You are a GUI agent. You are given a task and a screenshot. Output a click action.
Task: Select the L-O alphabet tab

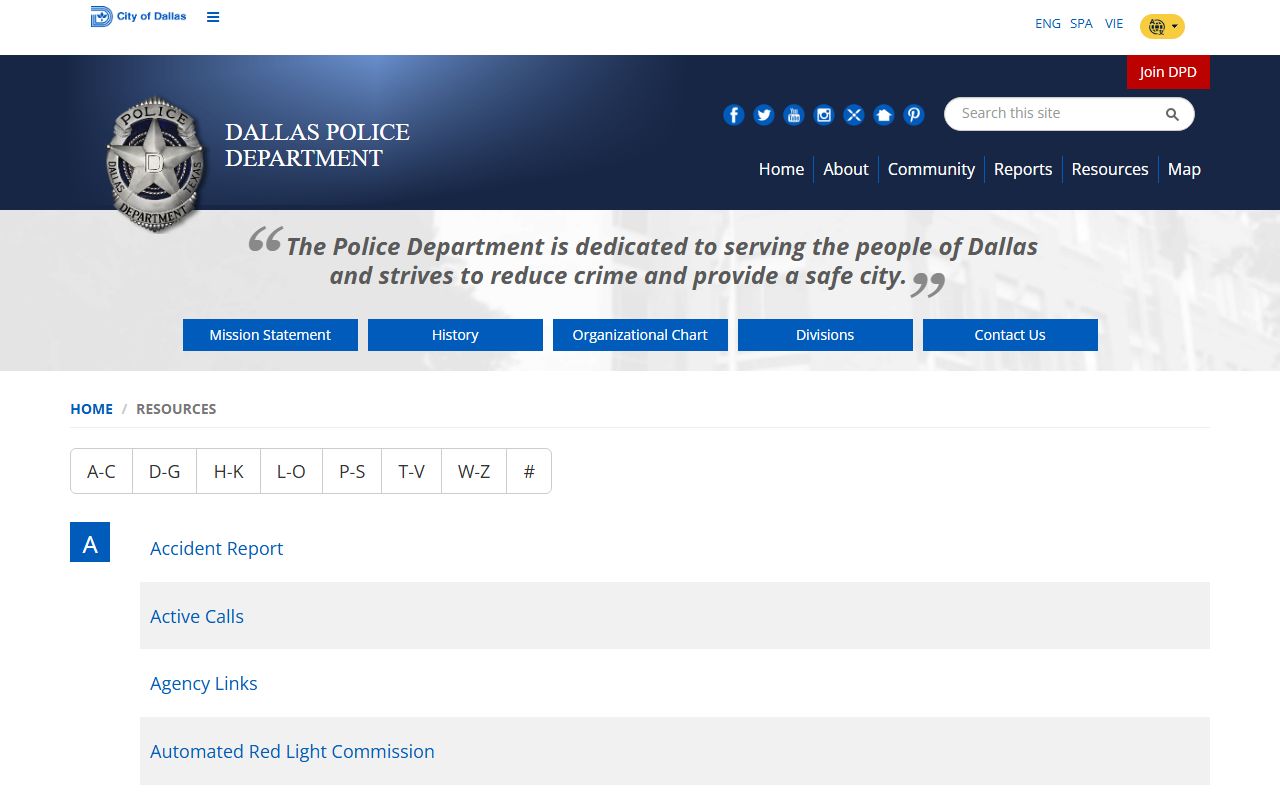coord(291,471)
